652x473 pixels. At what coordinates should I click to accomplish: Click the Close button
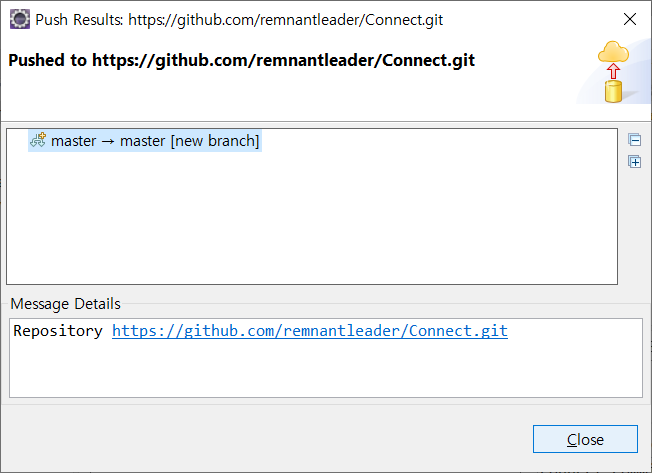pyautogui.click(x=585, y=439)
